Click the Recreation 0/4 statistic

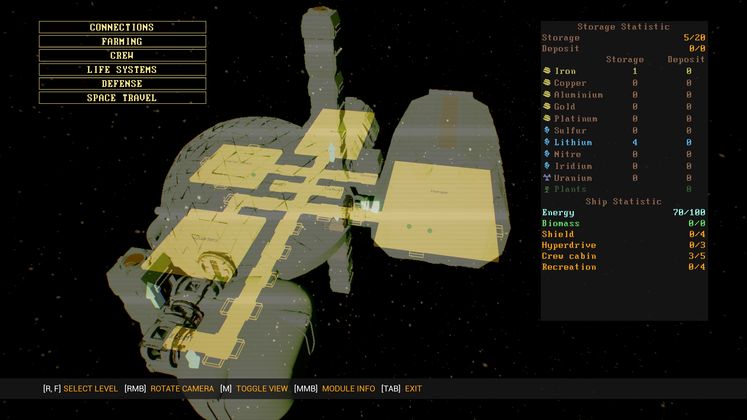click(x=623, y=267)
